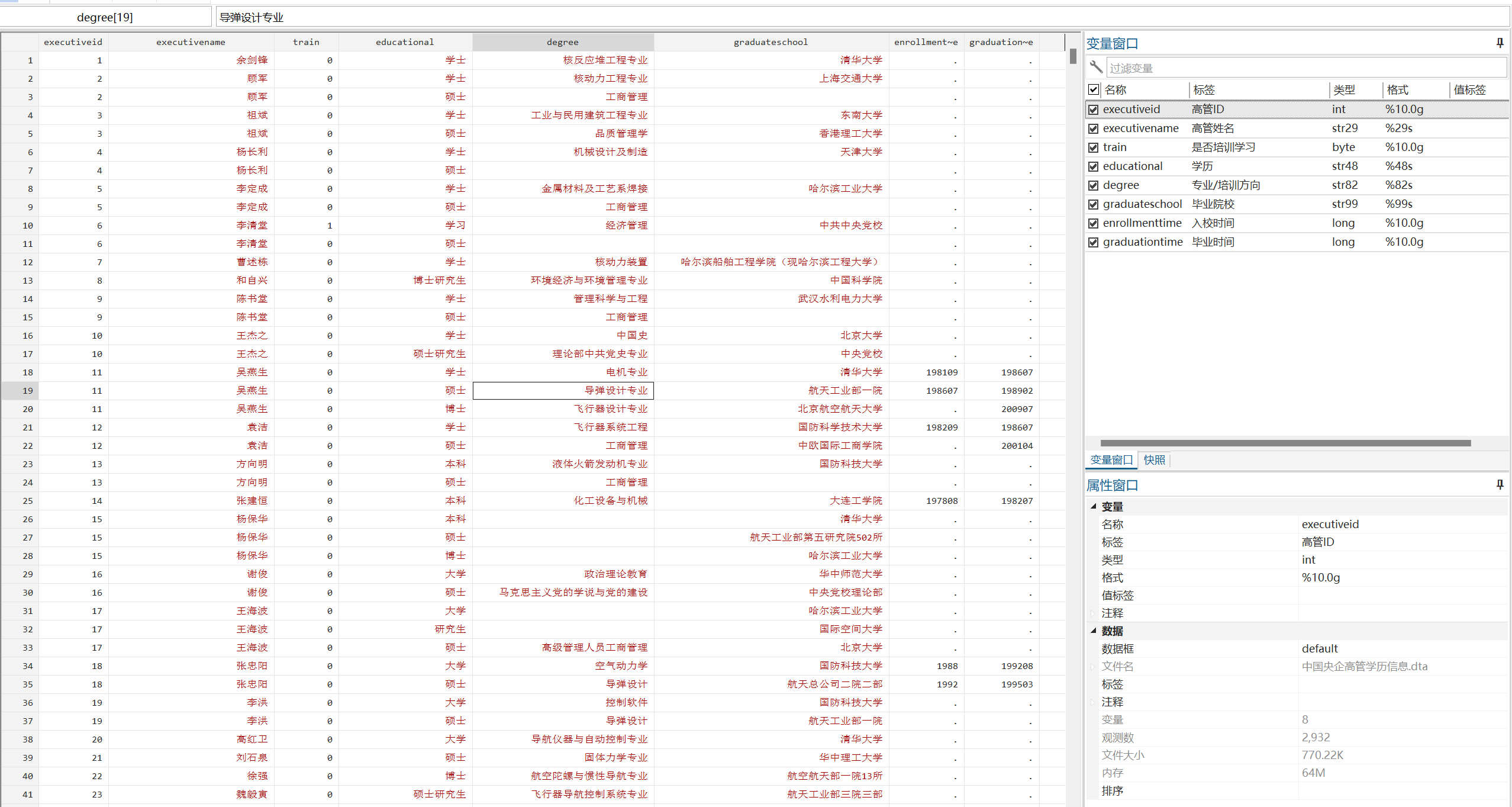The width and height of the screenshot is (1512, 807).
Task: Click the wrench filter options icon
Action: pyautogui.click(x=1095, y=67)
